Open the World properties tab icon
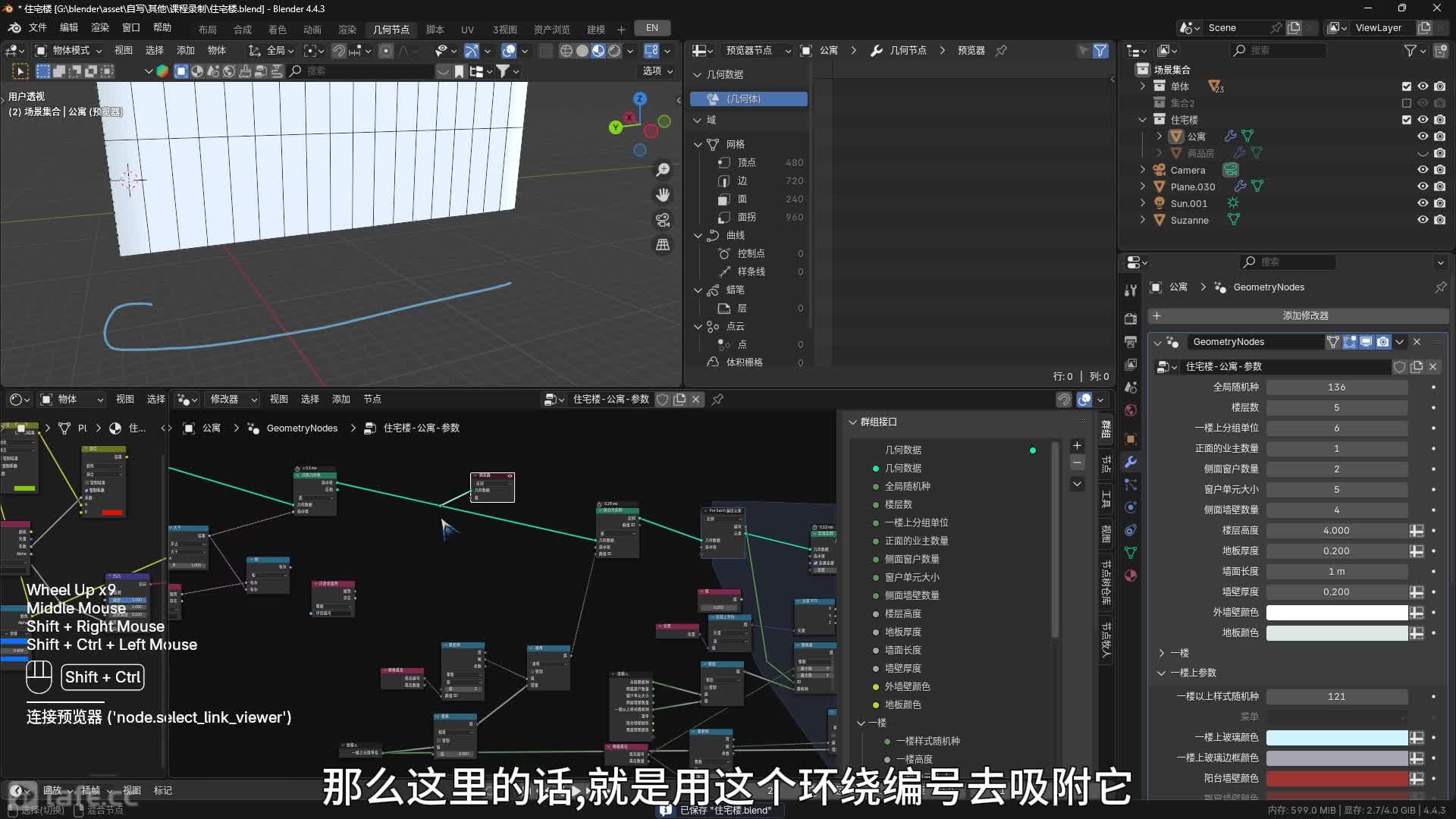The image size is (1456, 819). point(1131,410)
